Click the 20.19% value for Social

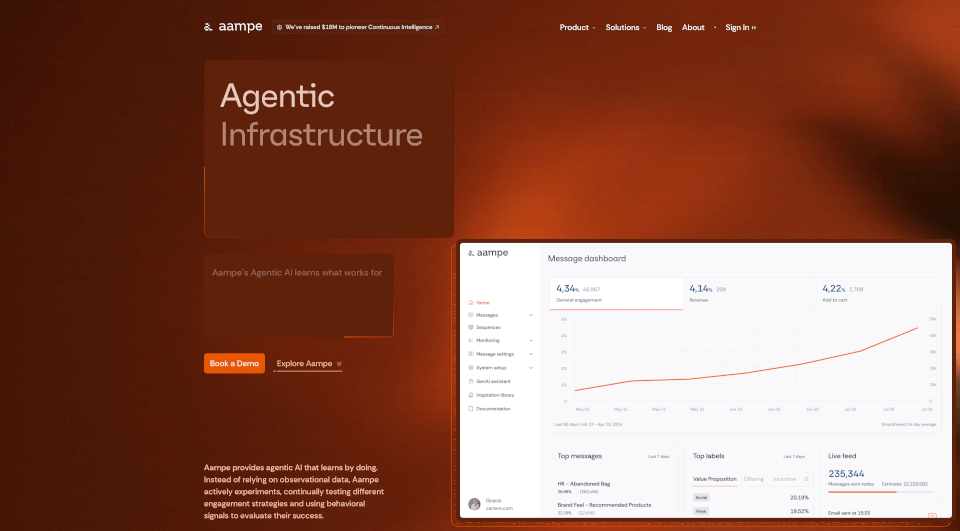click(x=799, y=497)
